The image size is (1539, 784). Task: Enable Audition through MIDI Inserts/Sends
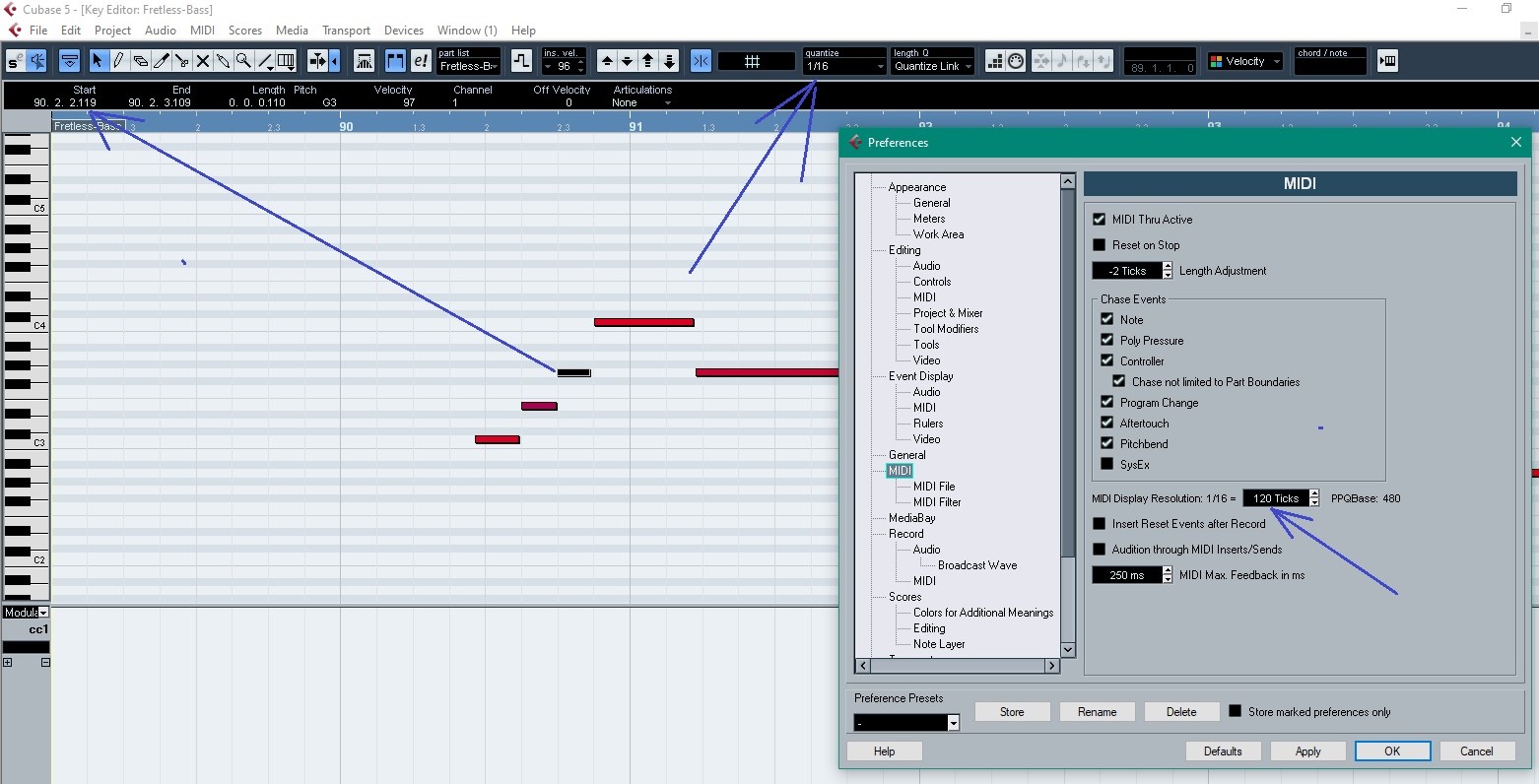(x=1100, y=549)
